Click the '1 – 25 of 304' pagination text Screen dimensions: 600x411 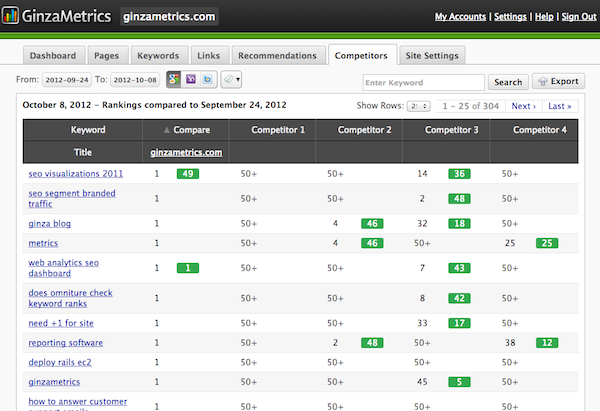(471, 106)
